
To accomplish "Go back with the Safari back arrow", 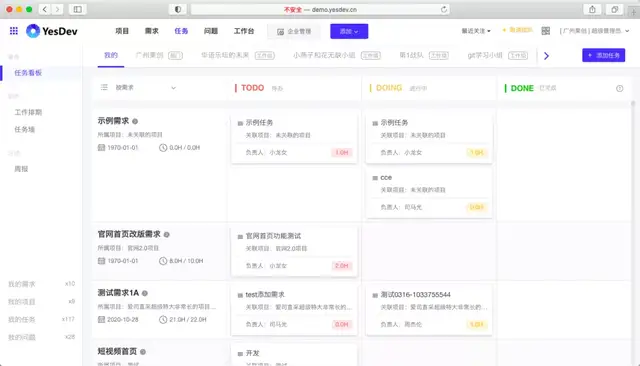I will 44,9.
